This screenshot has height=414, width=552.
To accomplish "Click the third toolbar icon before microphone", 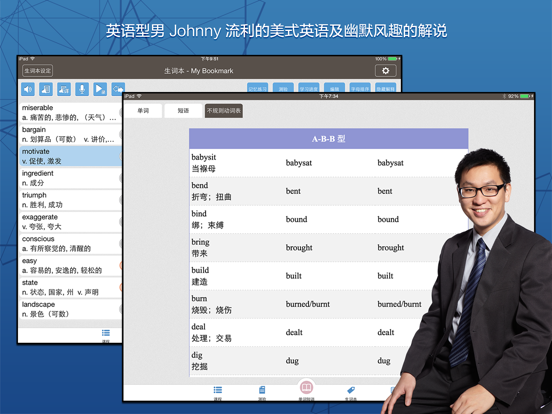I will click(x=64, y=89).
